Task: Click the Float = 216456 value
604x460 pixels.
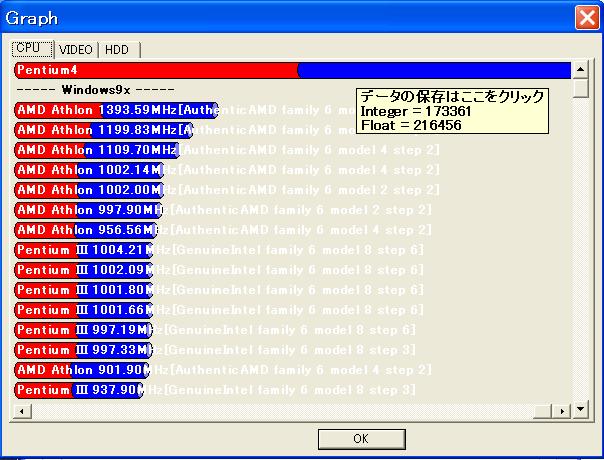Action: point(411,125)
